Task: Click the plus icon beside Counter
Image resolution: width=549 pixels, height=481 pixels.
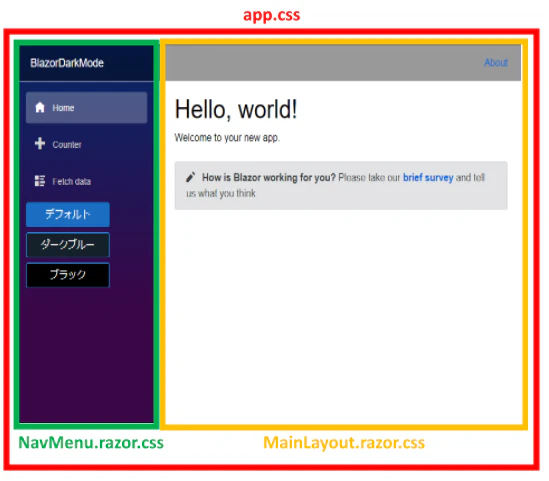Action: (x=40, y=144)
